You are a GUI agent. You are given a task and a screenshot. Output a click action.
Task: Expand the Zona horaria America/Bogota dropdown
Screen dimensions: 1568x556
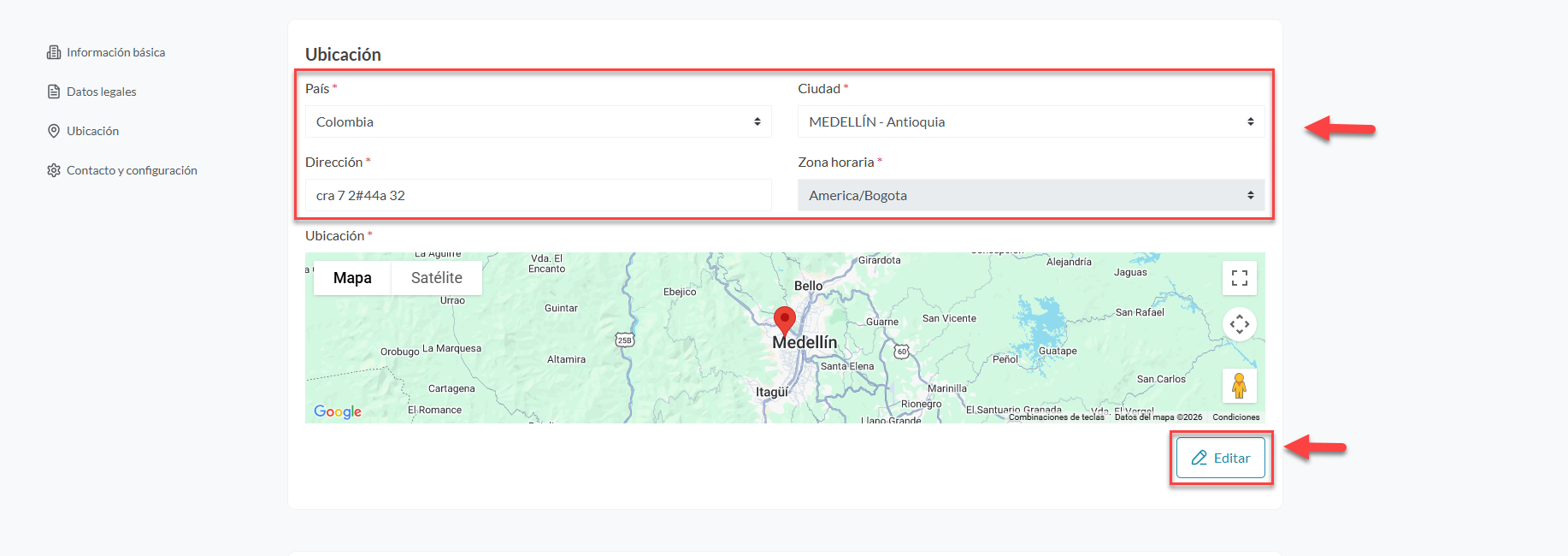tap(1030, 195)
